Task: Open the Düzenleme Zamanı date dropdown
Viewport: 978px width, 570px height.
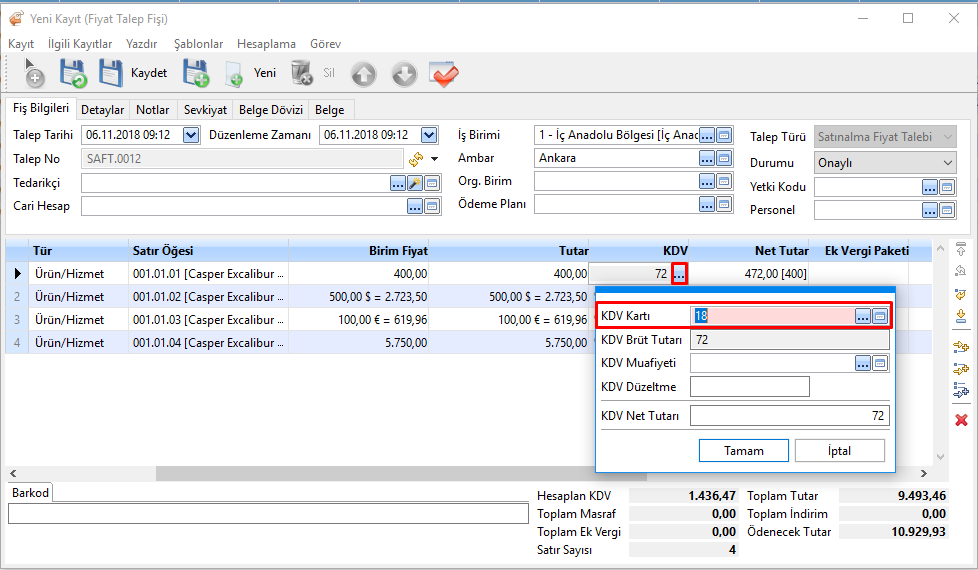Action: [429, 135]
